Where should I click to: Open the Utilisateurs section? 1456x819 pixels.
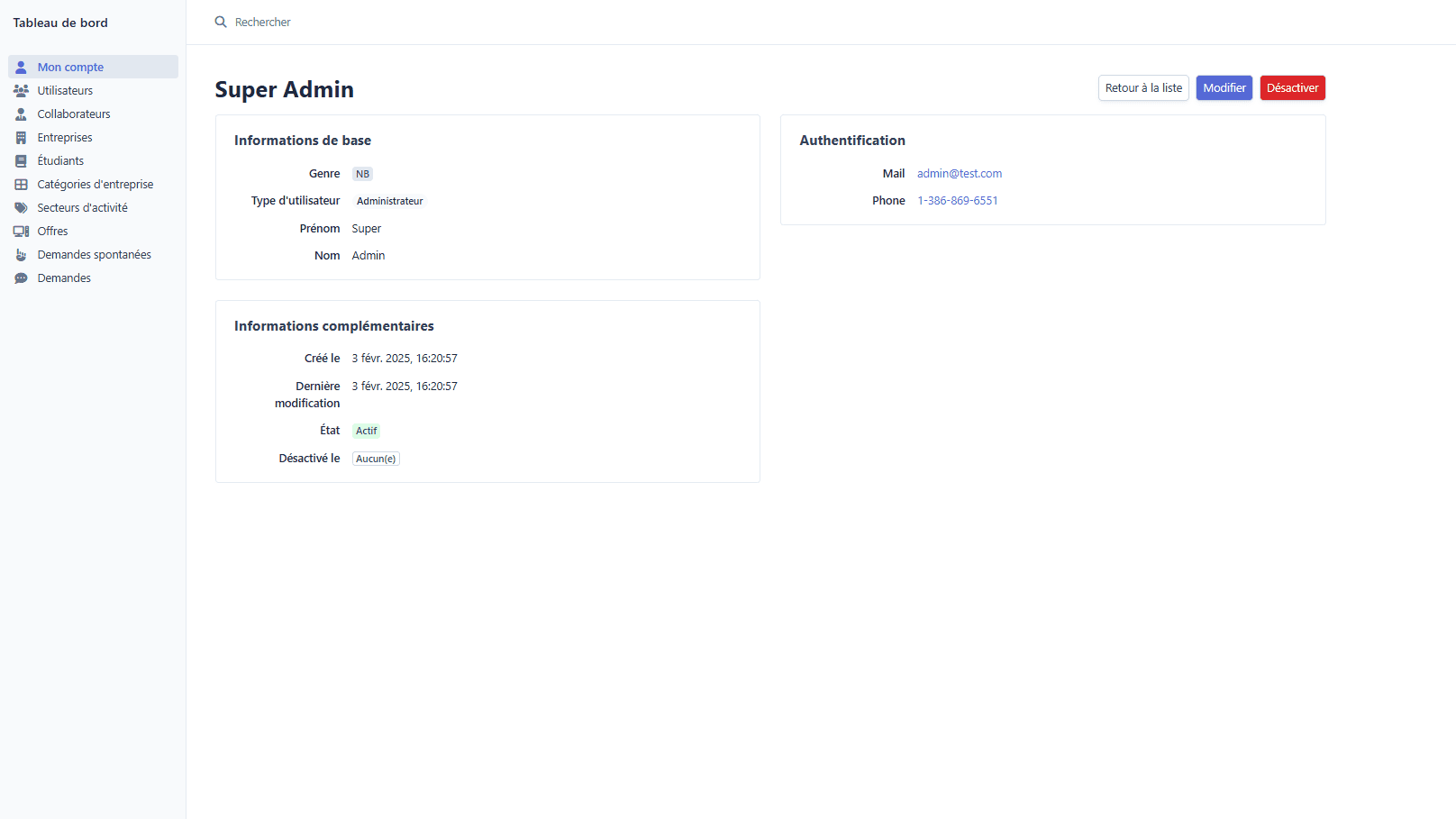[94, 90]
